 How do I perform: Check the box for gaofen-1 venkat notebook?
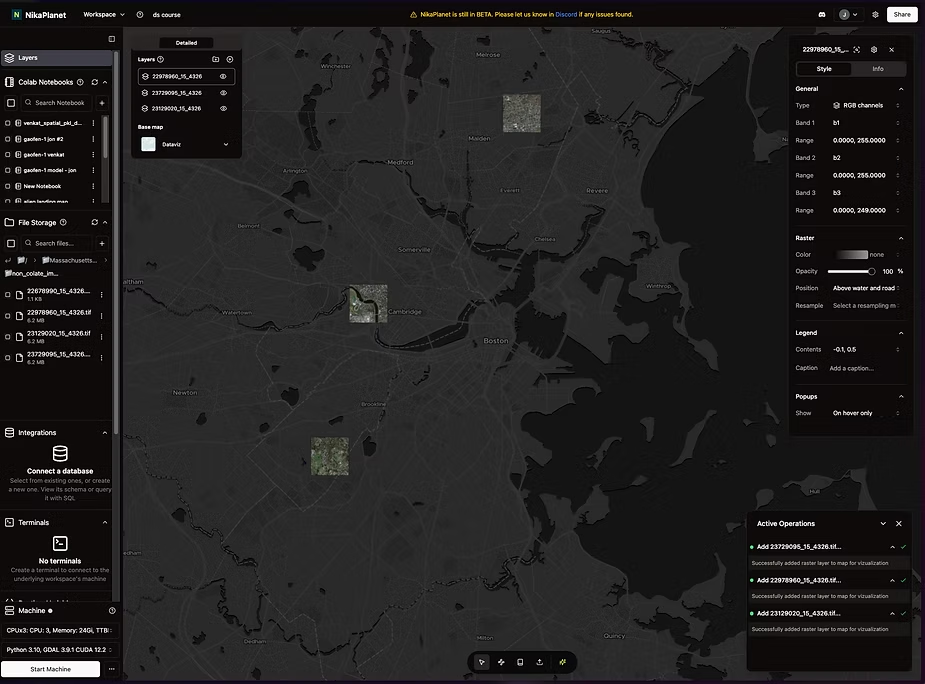8,155
